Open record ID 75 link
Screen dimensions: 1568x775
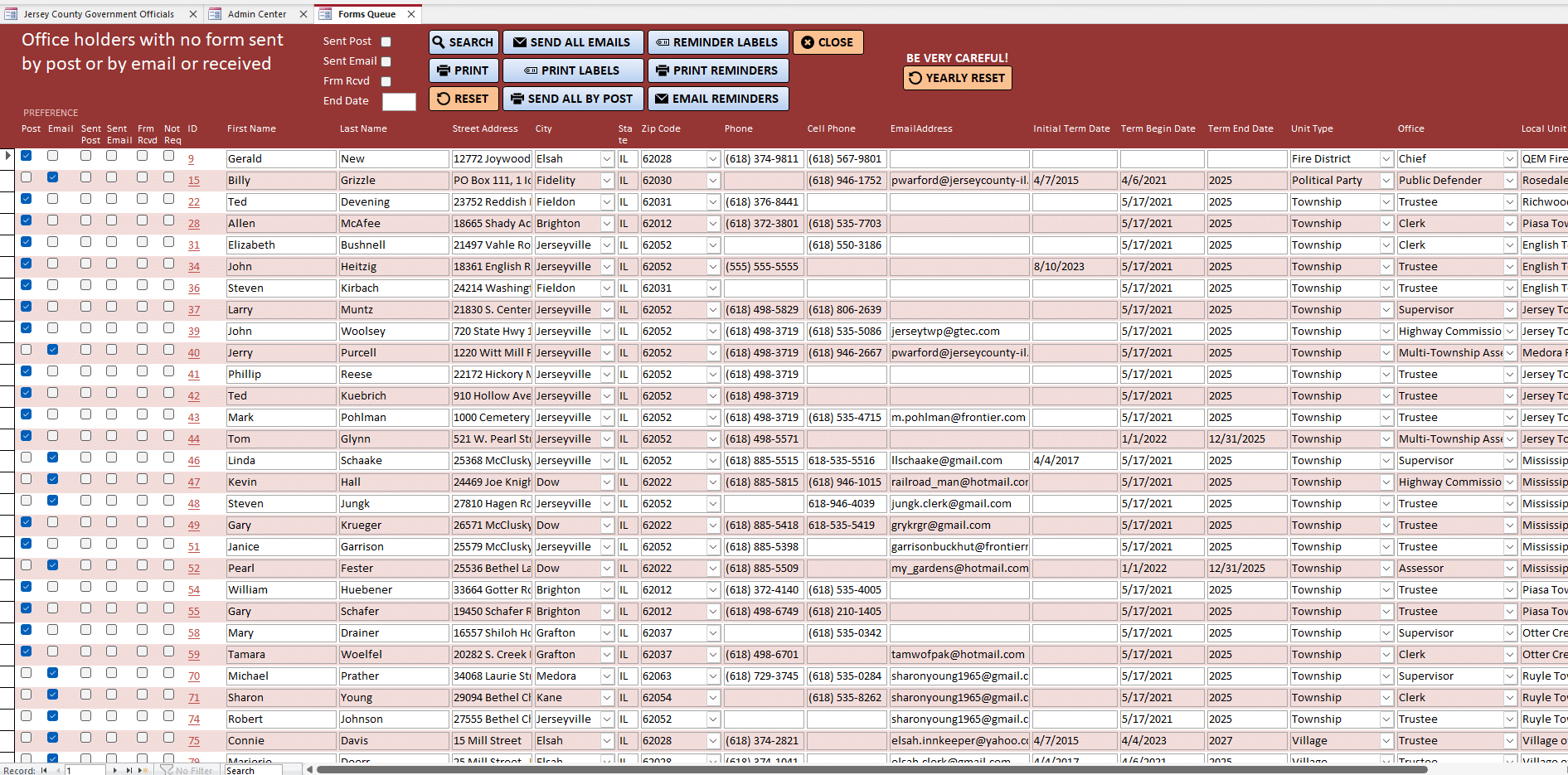[193, 741]
